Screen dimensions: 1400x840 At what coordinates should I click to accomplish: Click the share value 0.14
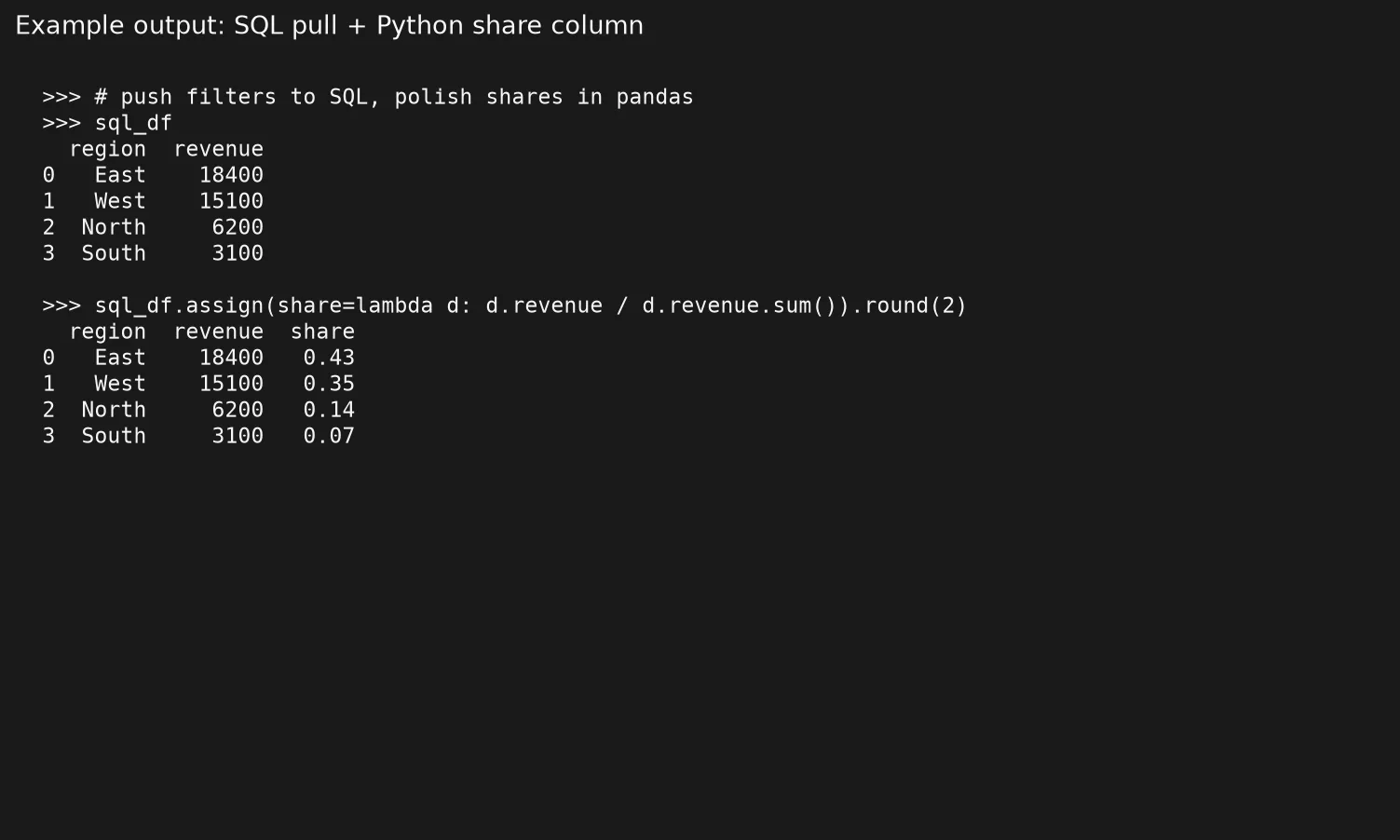330,410
